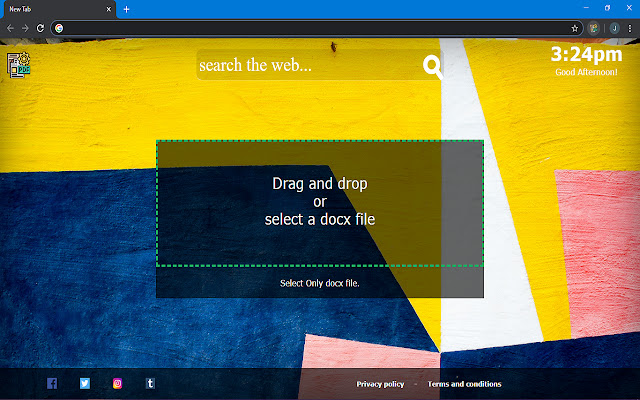Open the Tumblr icon in the footer
This screenshot has width=640, height=400.
(x=150, y=383)
